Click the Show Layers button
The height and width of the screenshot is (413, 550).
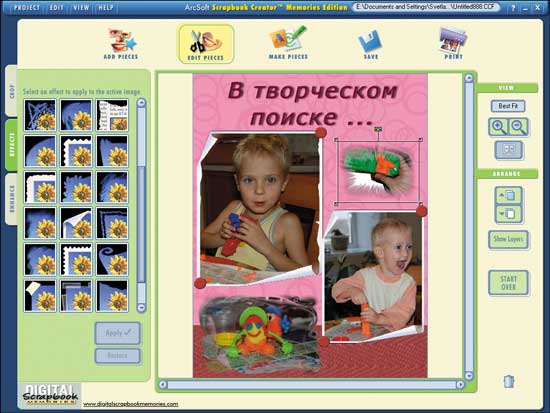coord(508,239)
